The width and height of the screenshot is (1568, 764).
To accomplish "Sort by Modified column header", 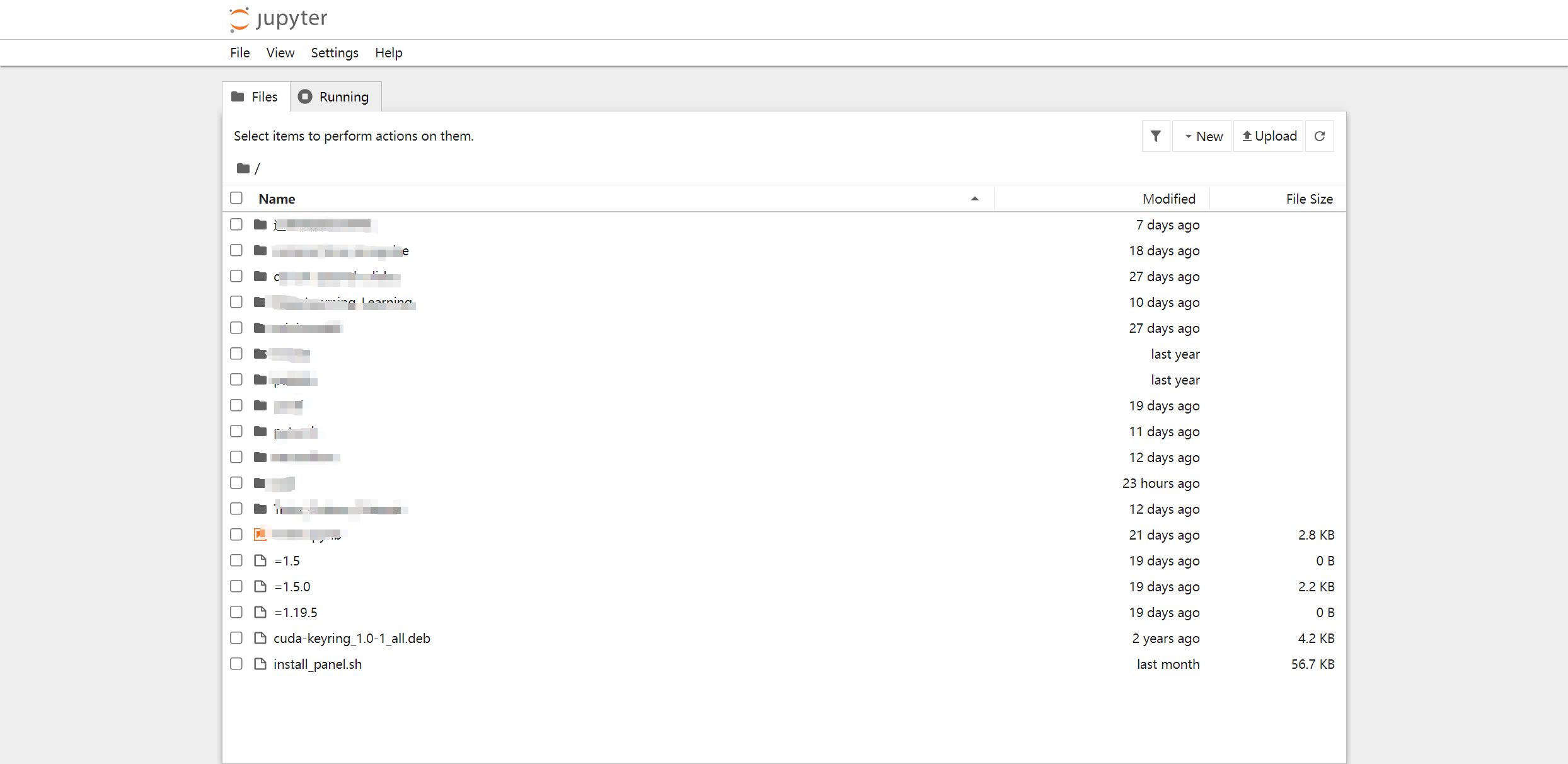I will (x=1168, y=199).
